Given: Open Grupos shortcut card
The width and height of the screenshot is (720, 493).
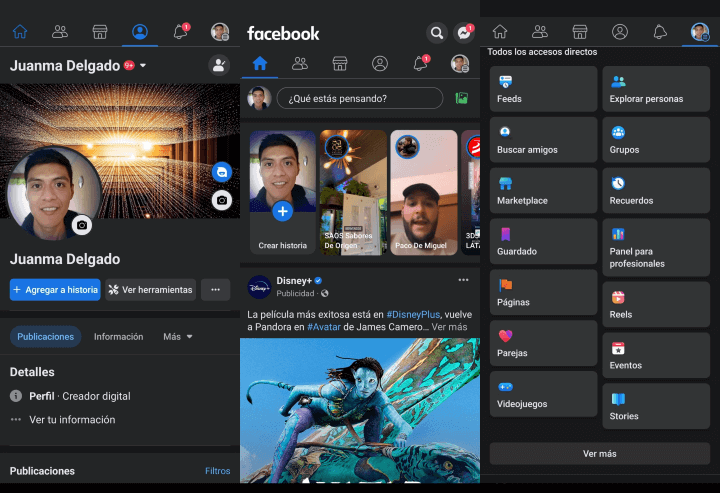Looking at the screenshot, I should [x=656, y=140].
